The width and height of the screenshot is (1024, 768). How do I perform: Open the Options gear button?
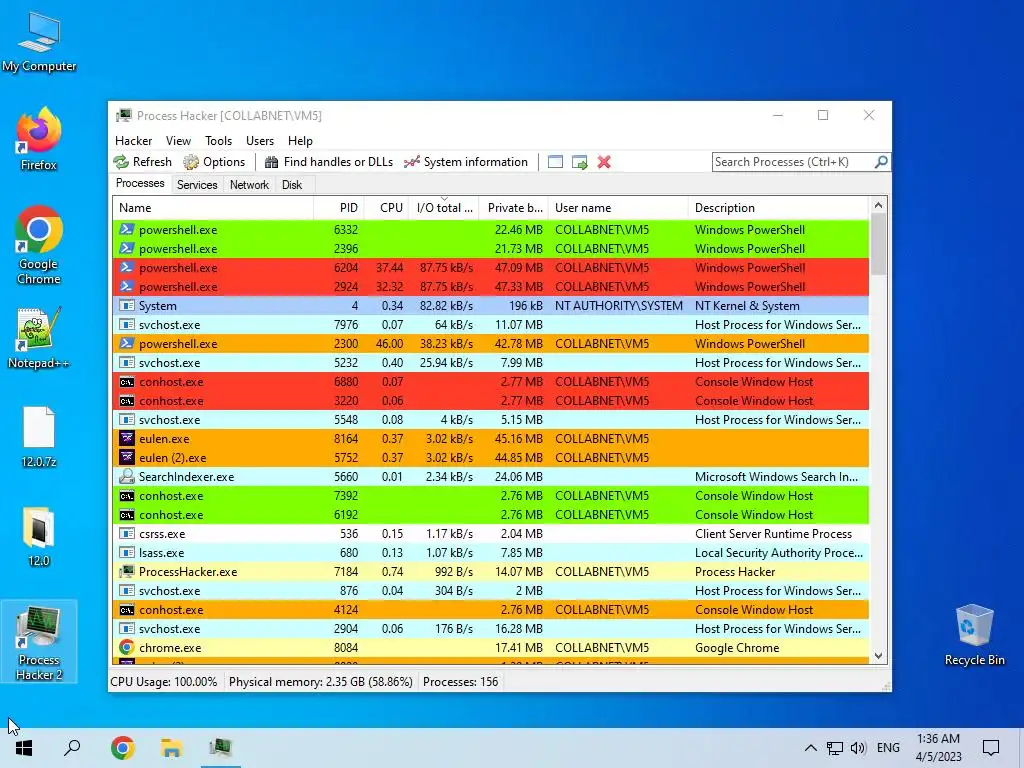coord(214,162)
